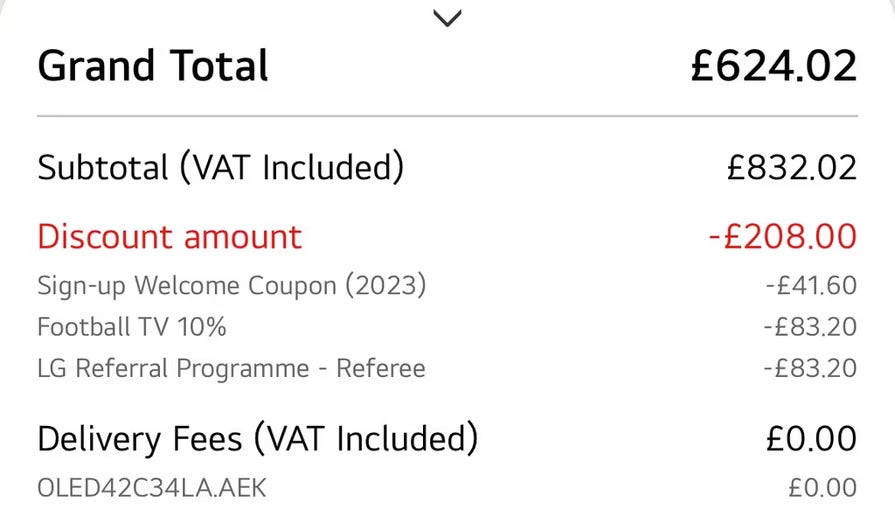Select the £832.02 subtotal amount
895x531 pixels.
coord(792,167)
